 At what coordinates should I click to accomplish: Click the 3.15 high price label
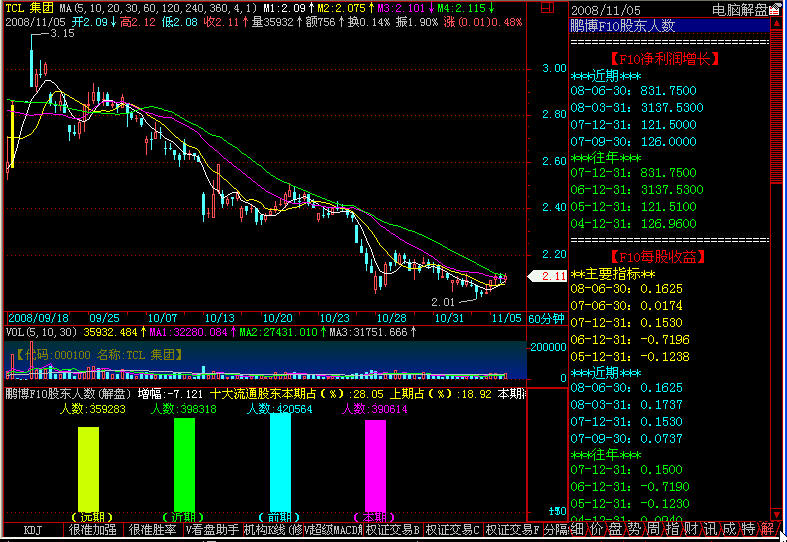[62, 33]
